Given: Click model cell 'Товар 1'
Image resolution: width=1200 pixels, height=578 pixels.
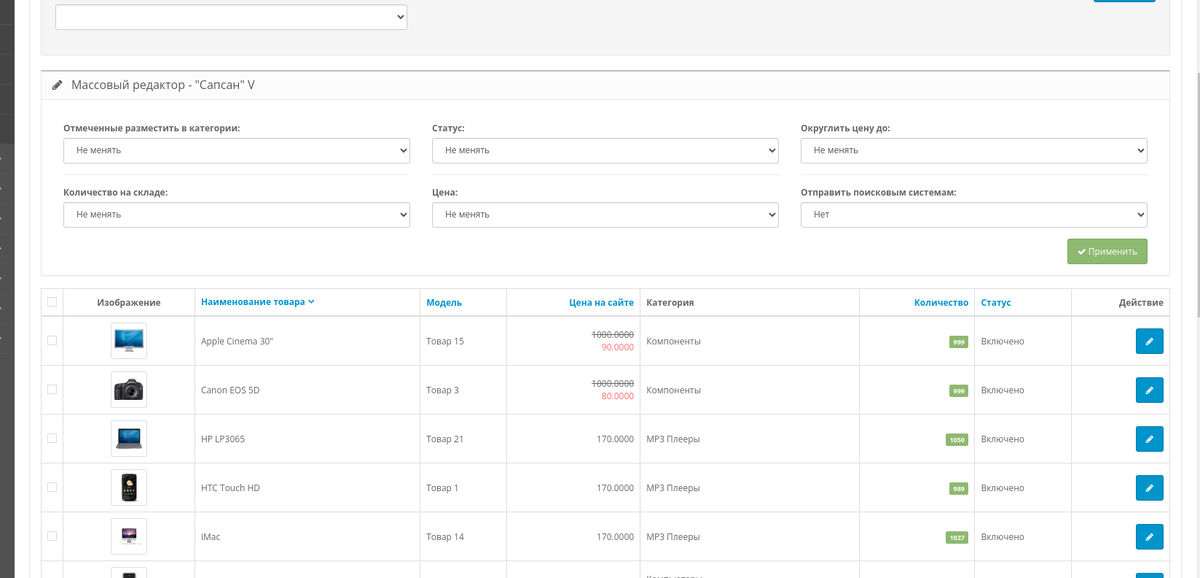Looking at the screenshot, I should tap(442, 488).
